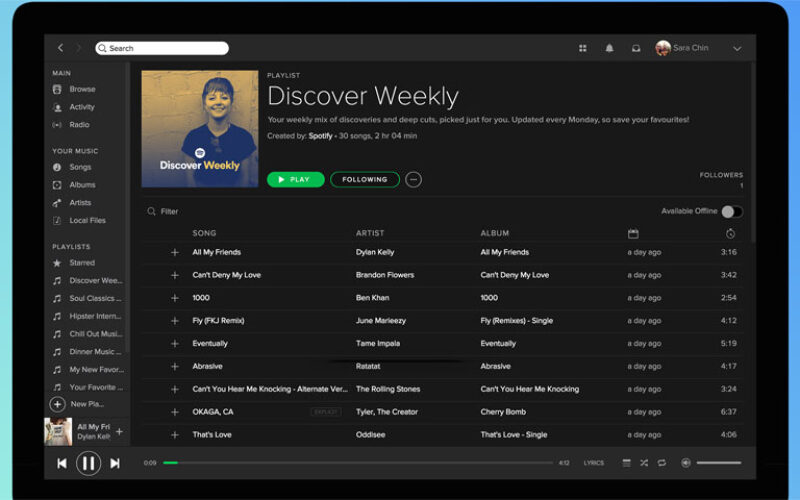800x500 pixels.
Task: Open the playlist more options ellipsis
Action: click(413, 180)
